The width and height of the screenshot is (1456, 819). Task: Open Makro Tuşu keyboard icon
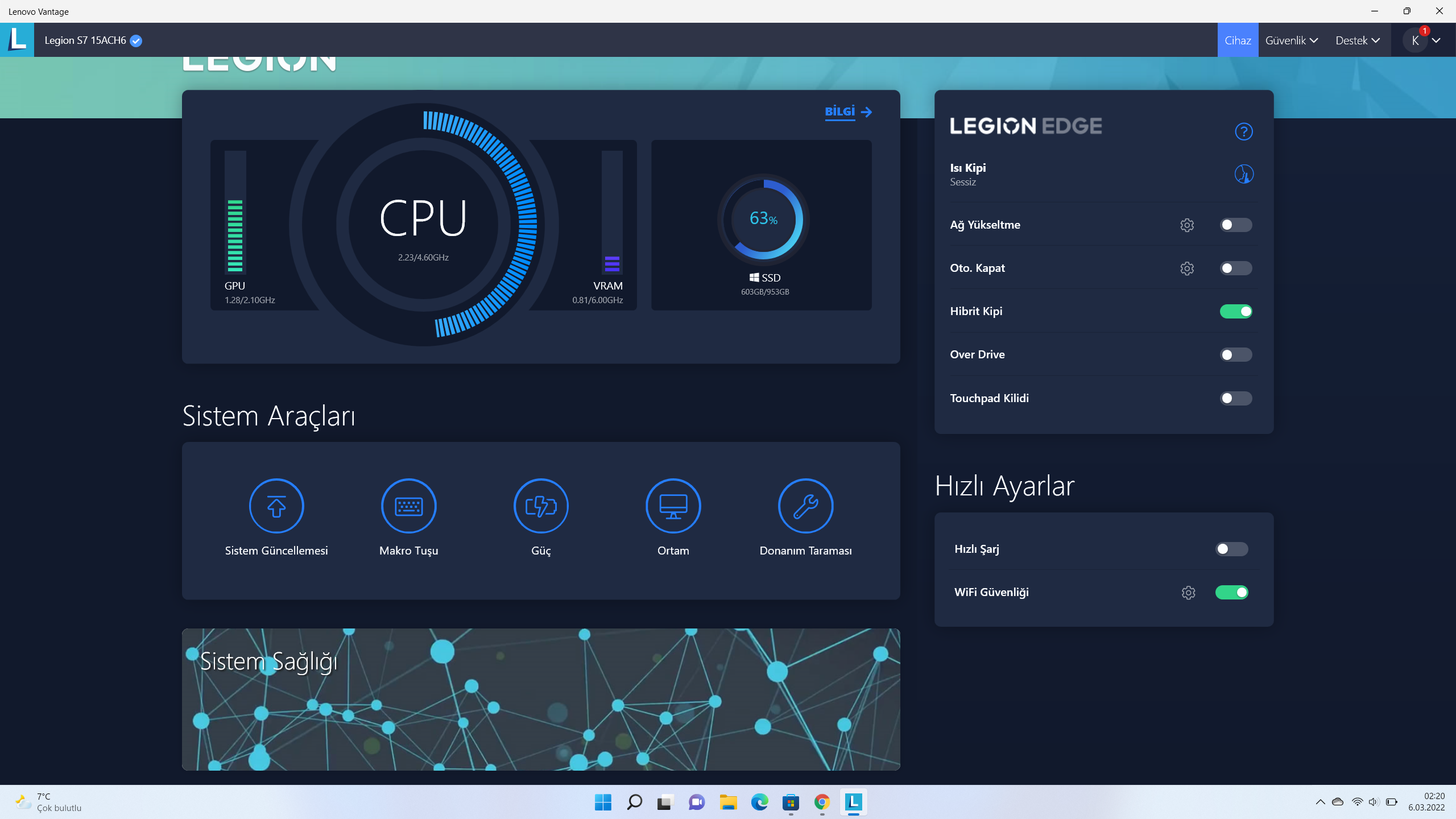coord(408,506)
